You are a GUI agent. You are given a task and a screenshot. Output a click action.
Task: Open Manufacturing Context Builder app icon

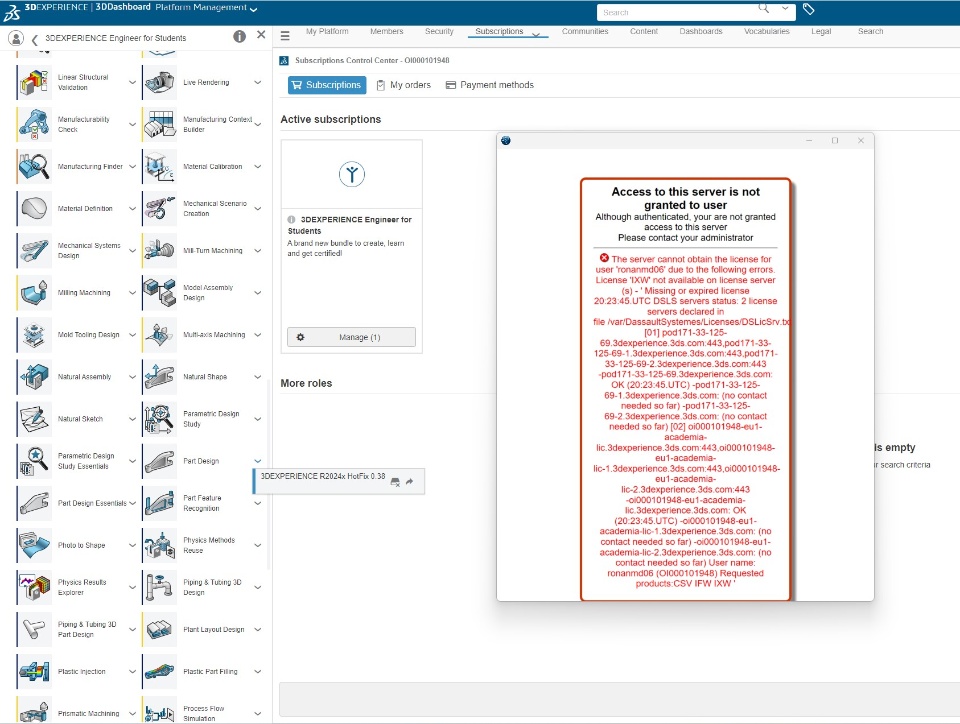(160, 124)
